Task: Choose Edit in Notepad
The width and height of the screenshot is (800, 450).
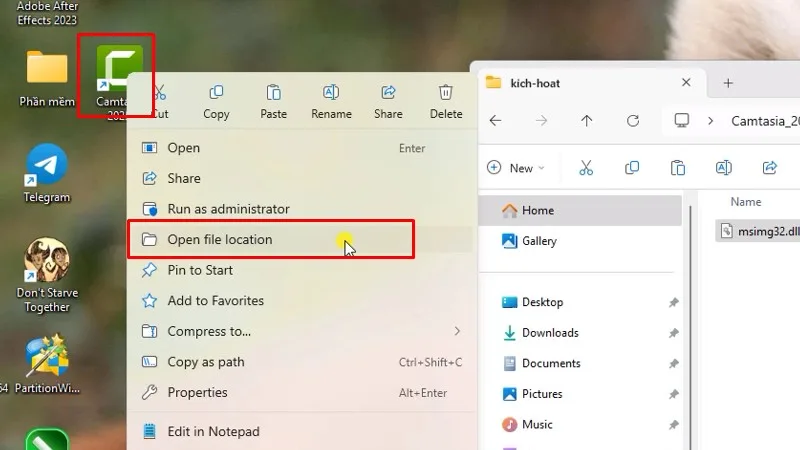Action: (x=302, y=432)
